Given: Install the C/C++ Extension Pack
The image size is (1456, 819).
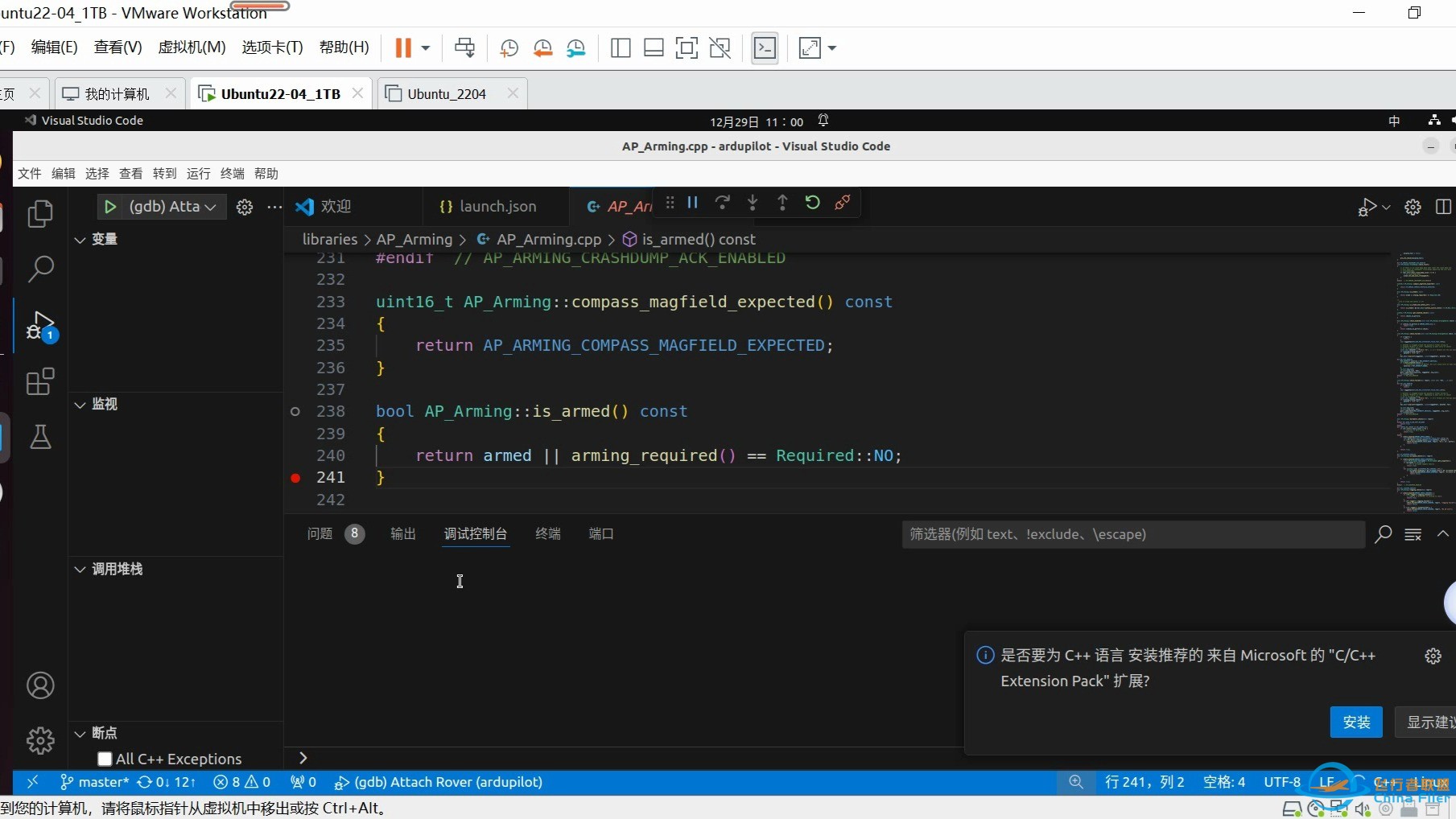Looking at the screenshot, I should click(x=1356, y=722).
